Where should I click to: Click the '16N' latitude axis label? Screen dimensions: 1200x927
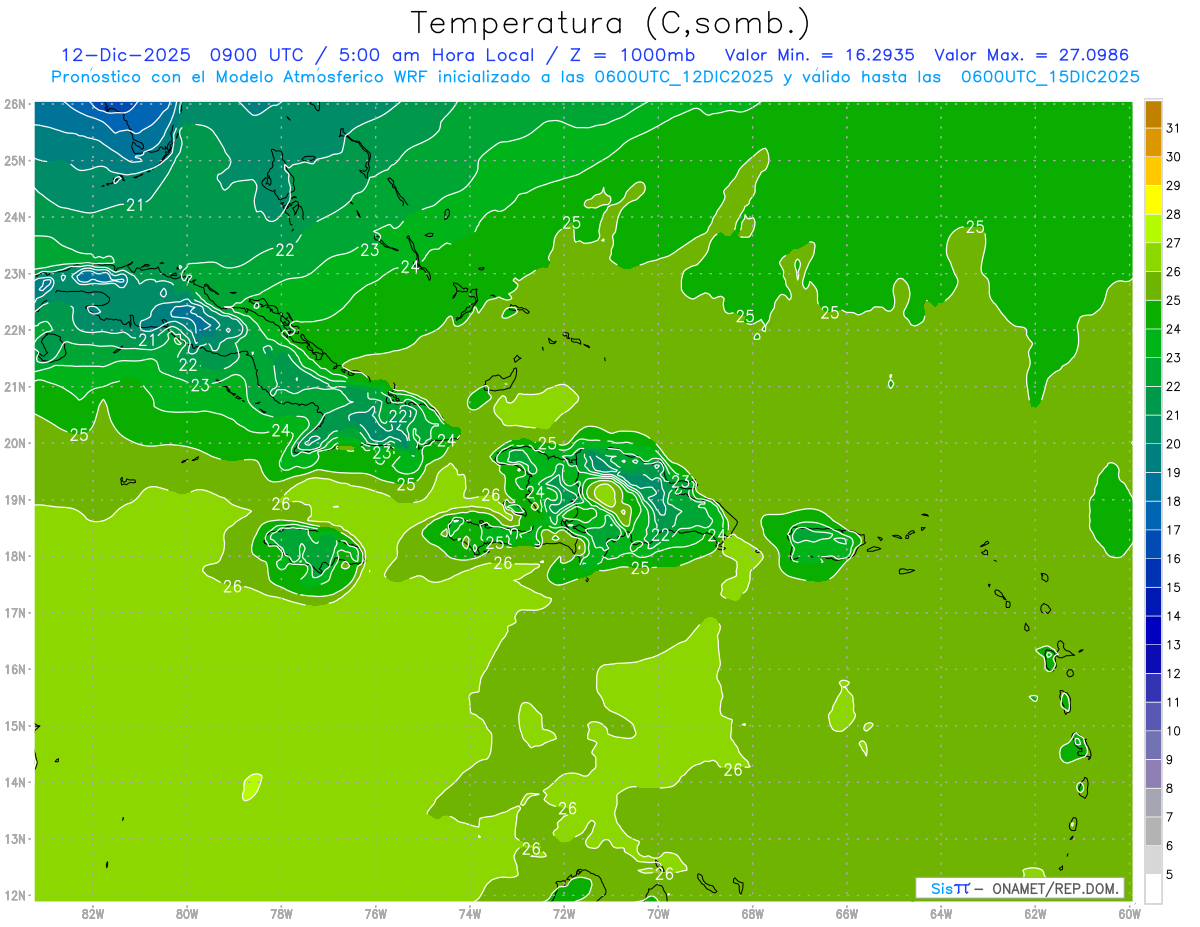15,669
